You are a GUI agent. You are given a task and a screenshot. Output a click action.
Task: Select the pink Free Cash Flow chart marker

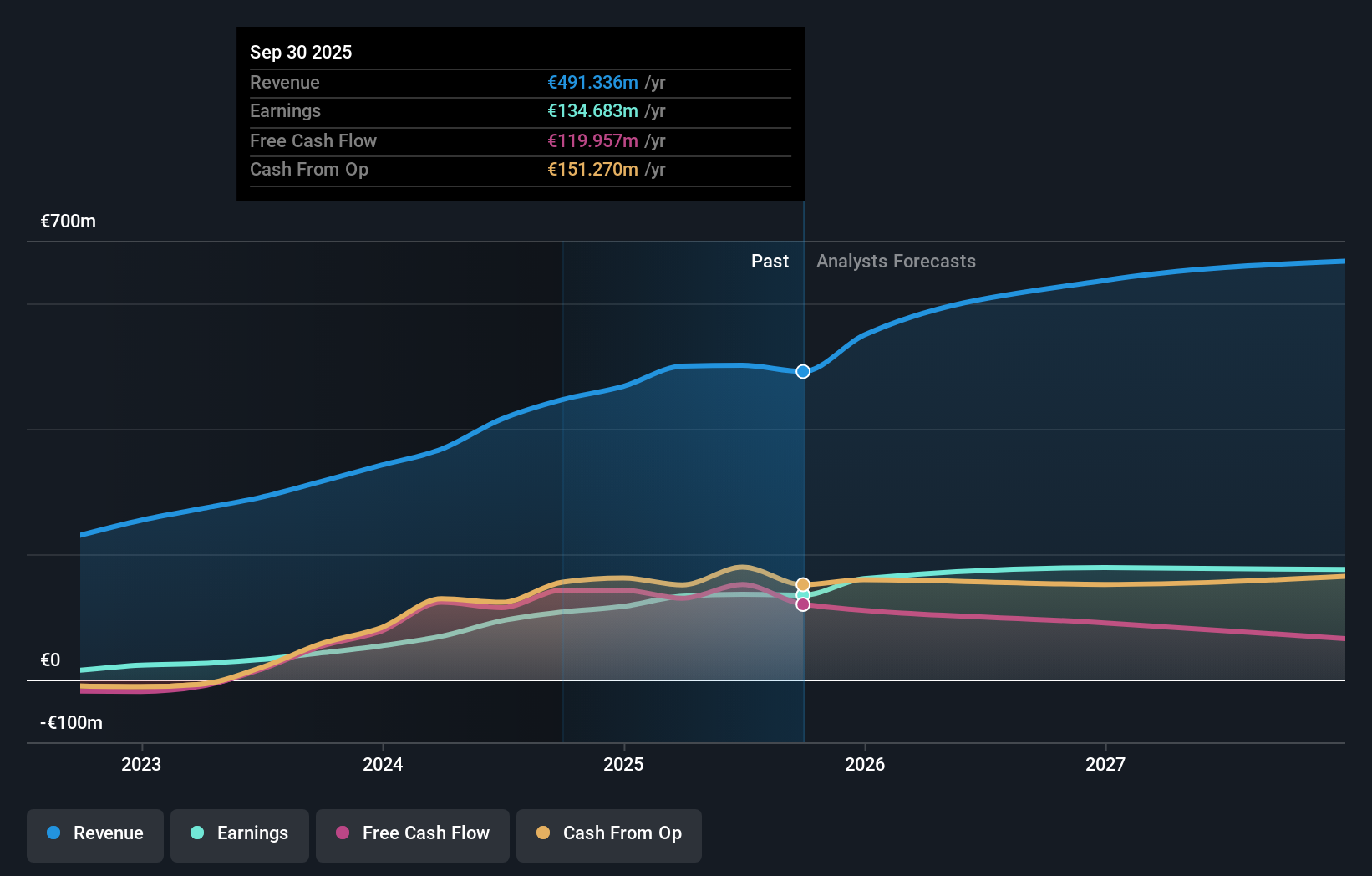pos(802,604)
